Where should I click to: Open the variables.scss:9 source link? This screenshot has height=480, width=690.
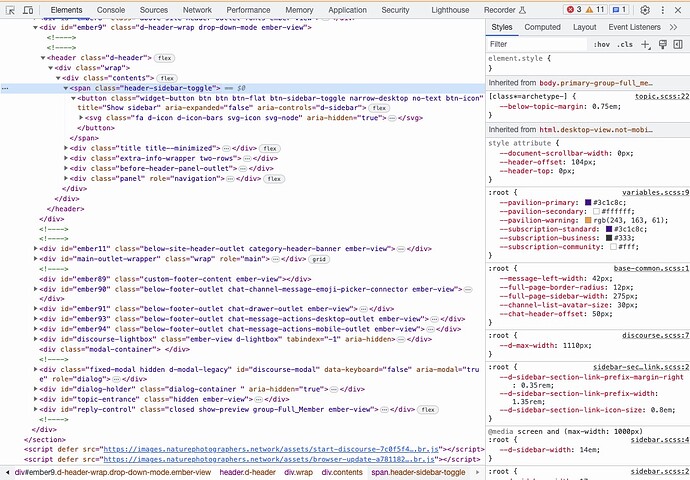tap(655, 193)
